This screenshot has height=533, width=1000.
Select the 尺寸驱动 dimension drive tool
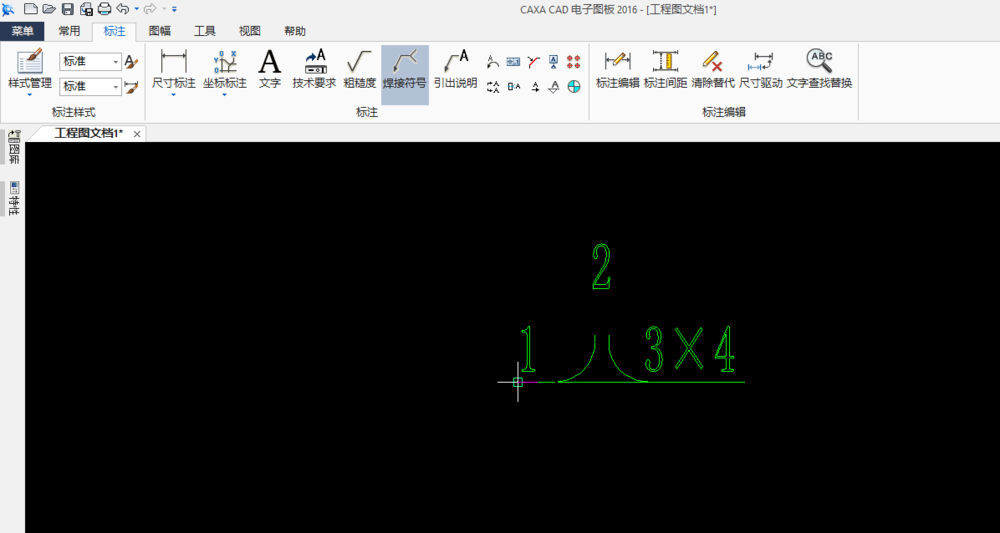[761, 68]
